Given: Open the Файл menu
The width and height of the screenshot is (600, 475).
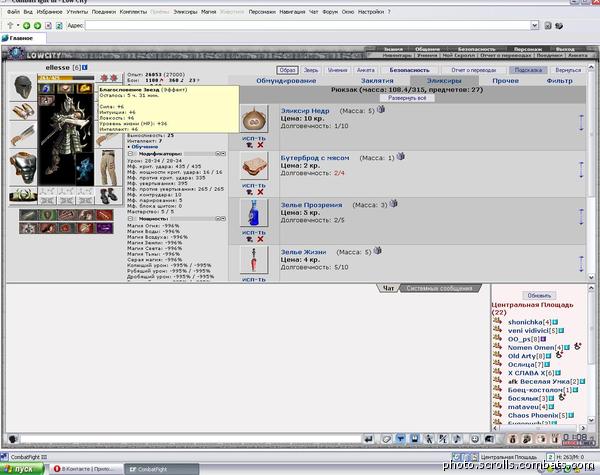Looking at the screenshot, I should tap(13, 12).
